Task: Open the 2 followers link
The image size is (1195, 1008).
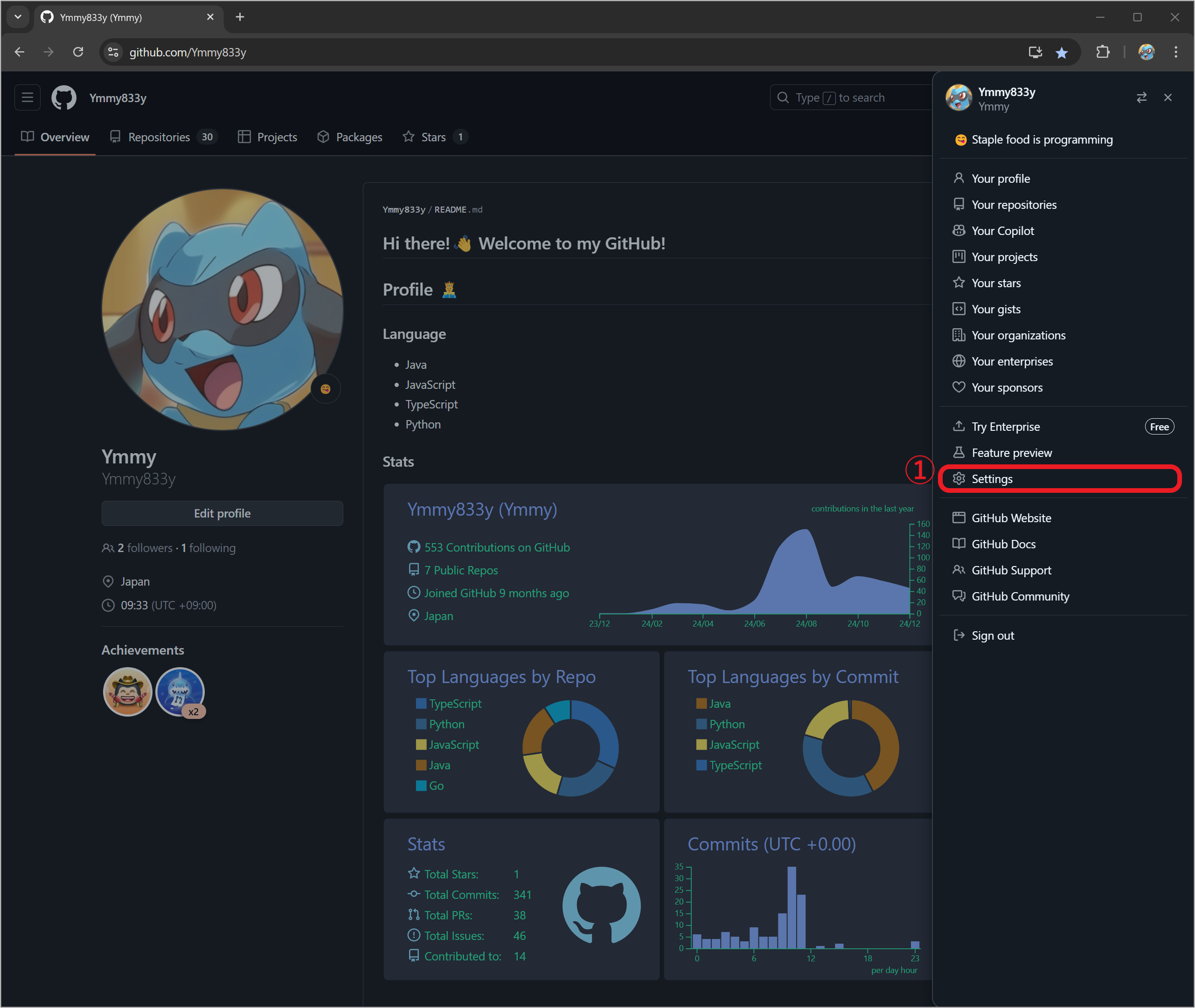Action: point(144,548)
